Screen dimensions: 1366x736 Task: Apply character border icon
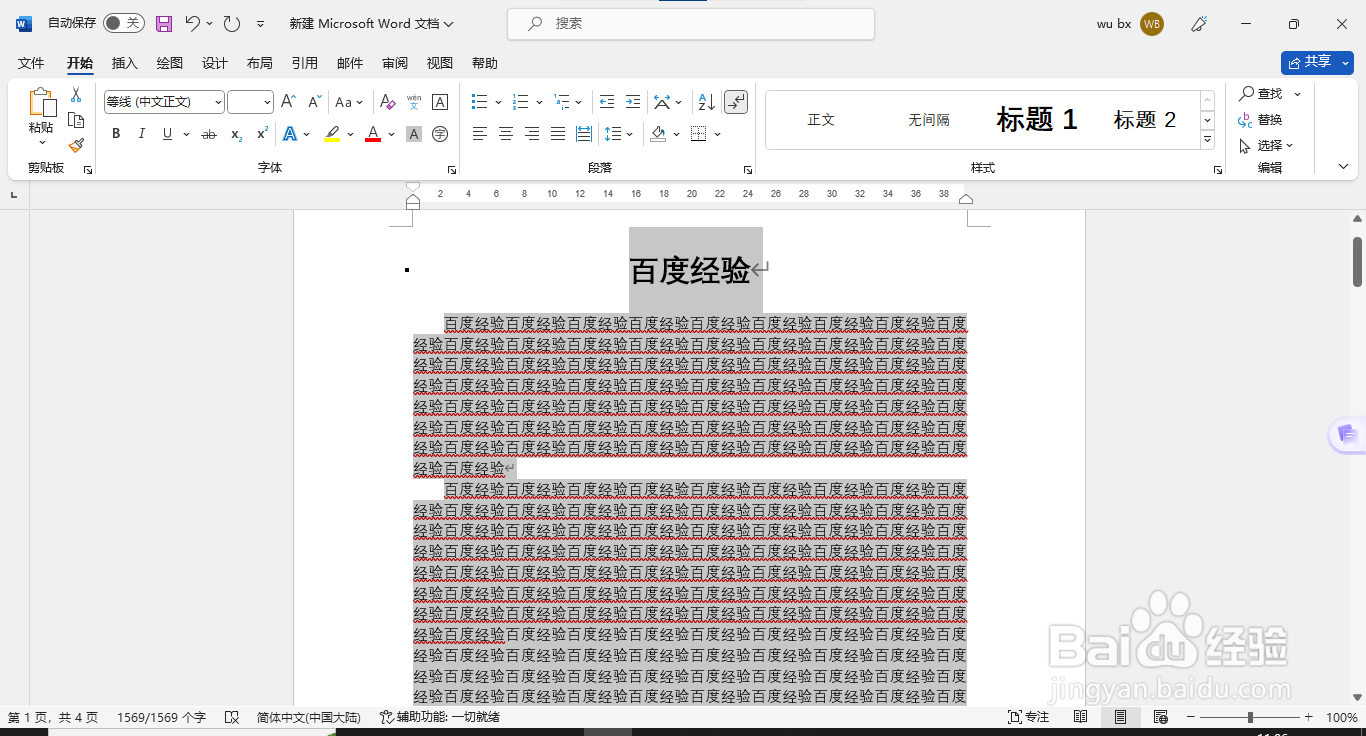(440, 102)
